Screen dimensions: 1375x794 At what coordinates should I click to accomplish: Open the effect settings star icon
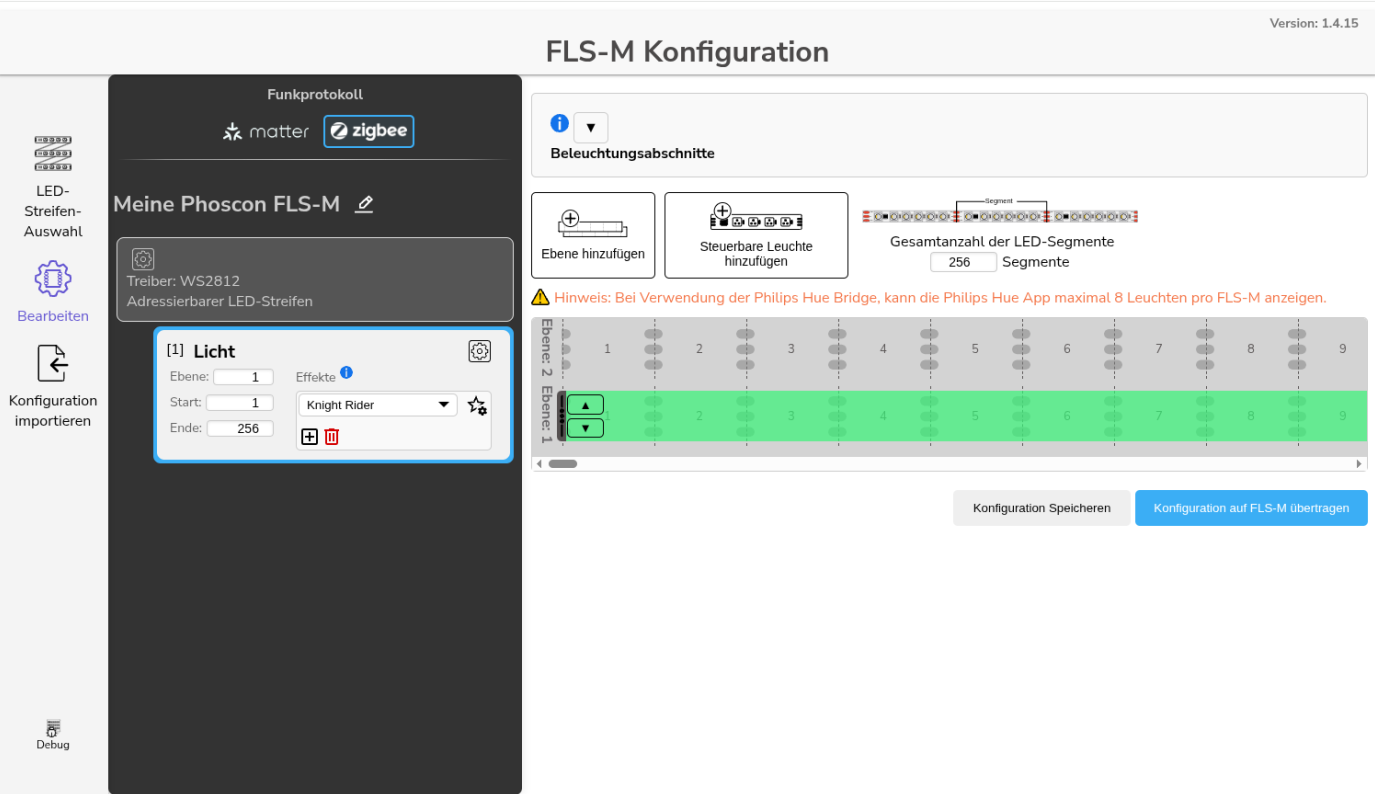point(477,406)
